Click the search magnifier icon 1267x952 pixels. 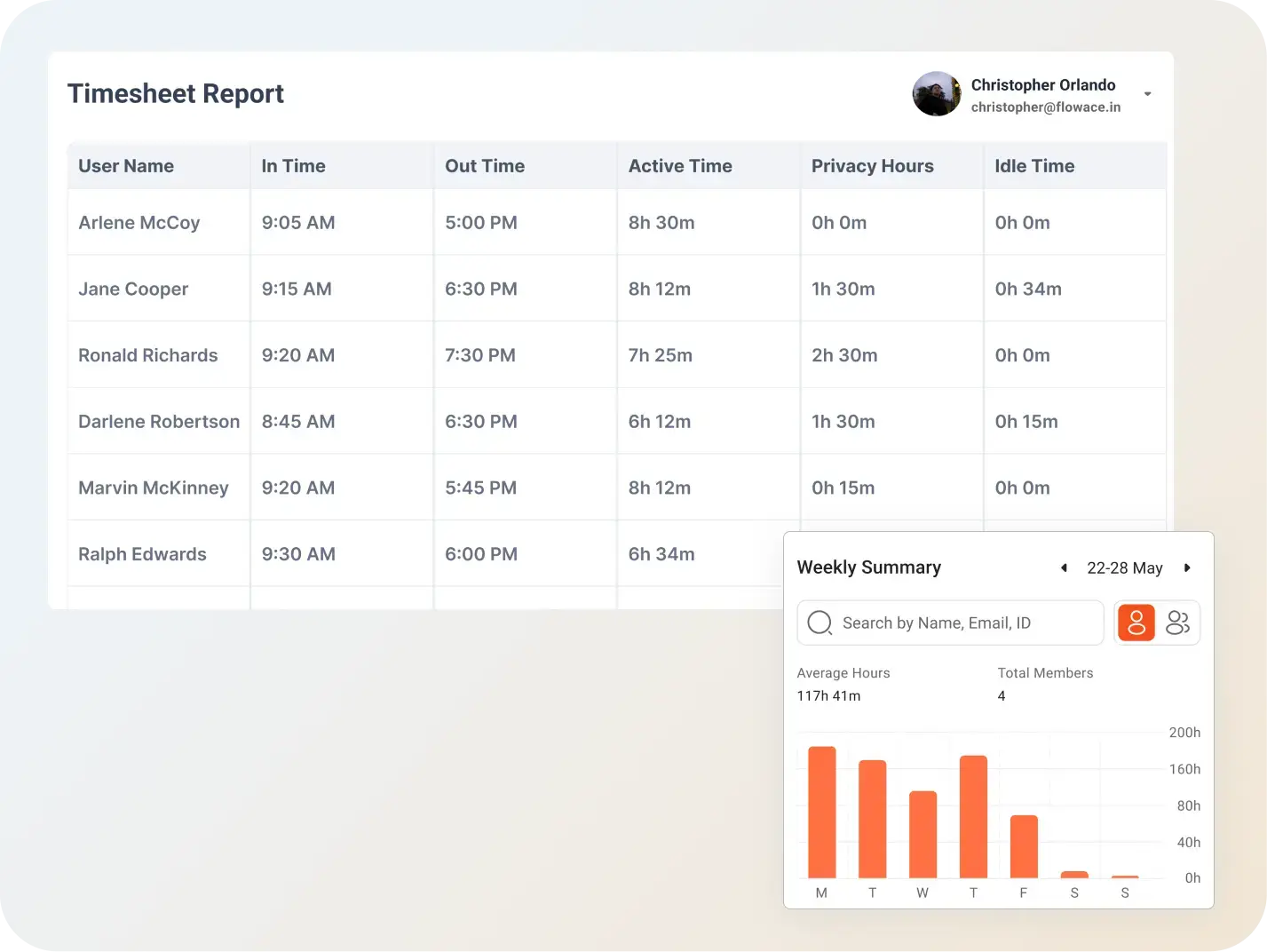(820, 623)
